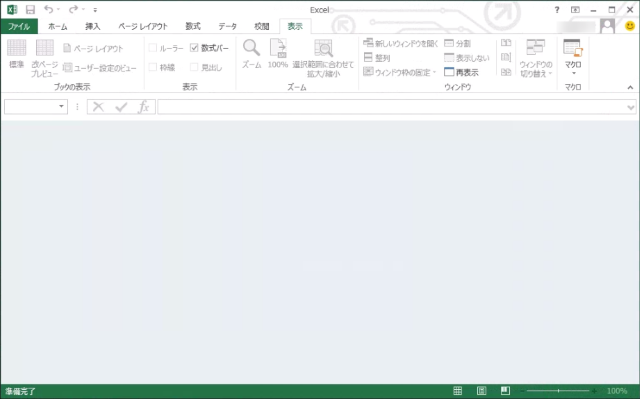Screen dimensions: 640x399
Task: Click the ページ レイアウト view button
Action: click(93, 49)
